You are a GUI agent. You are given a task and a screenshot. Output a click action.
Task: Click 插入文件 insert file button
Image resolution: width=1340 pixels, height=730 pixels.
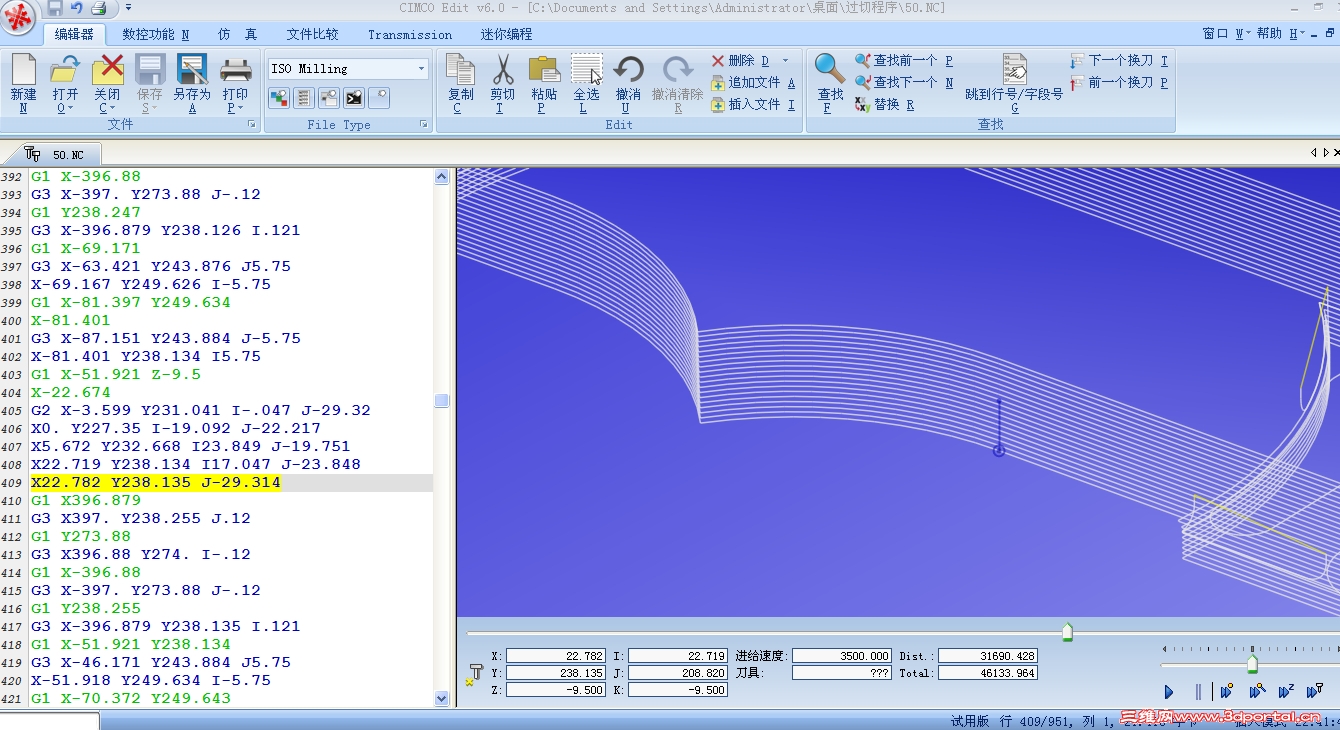[753, 105]
